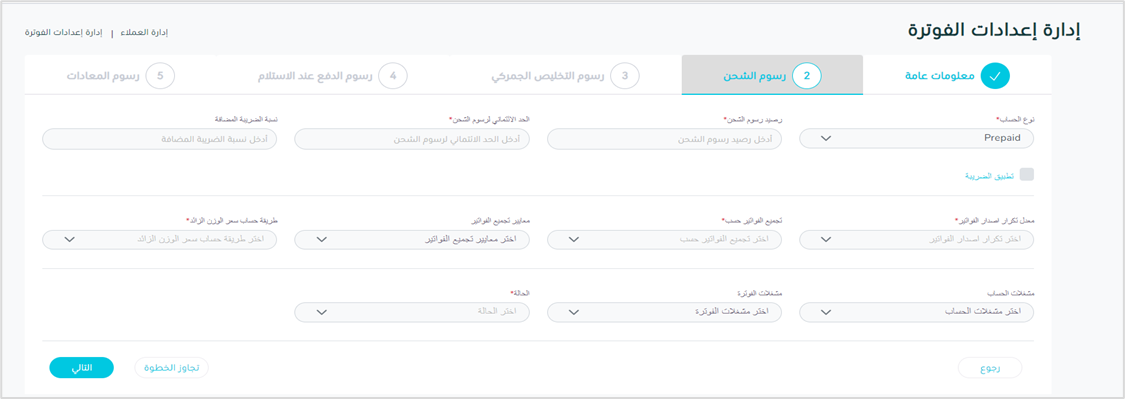Open طريقة حساب سعر الوزن الزائد dropdown

click(x=159, y=239)
